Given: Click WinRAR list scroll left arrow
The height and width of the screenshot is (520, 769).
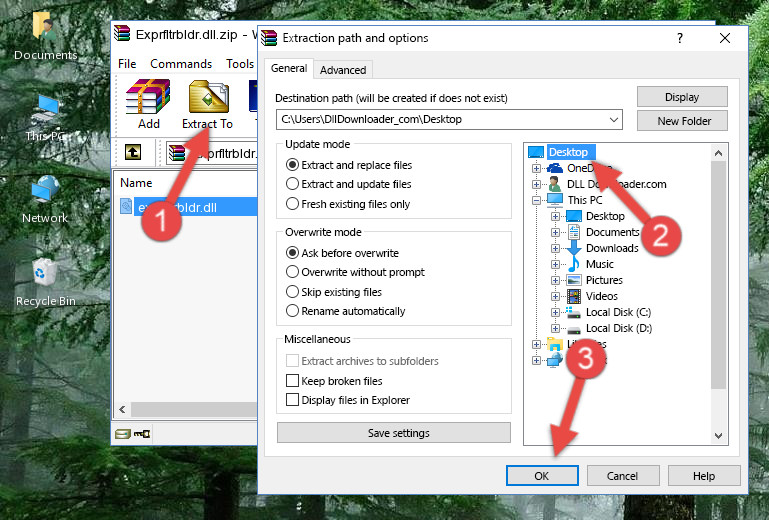Looking at the screenshot, I should (x=122, y=409).
